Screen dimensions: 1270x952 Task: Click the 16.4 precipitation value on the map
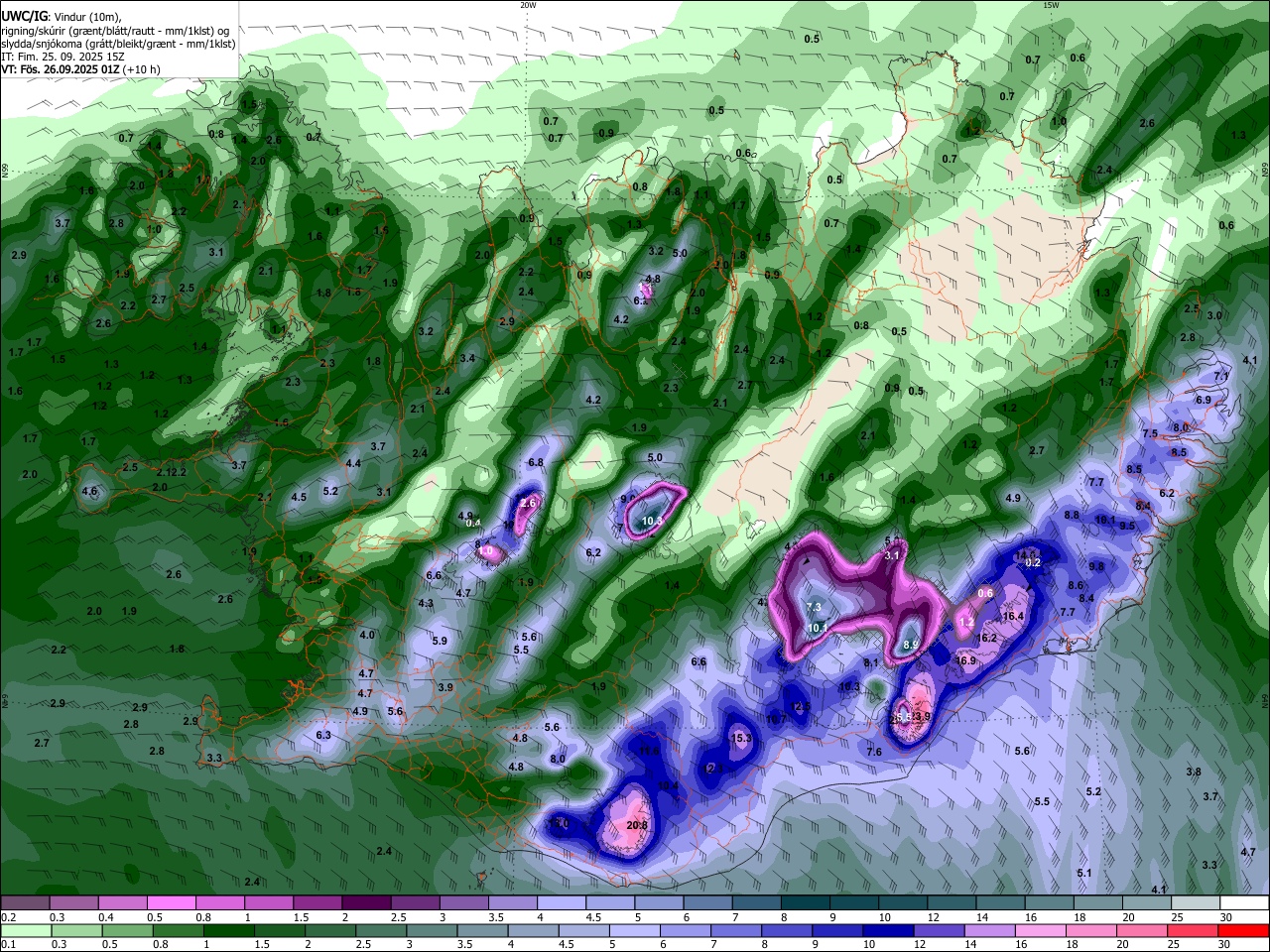1012,617
